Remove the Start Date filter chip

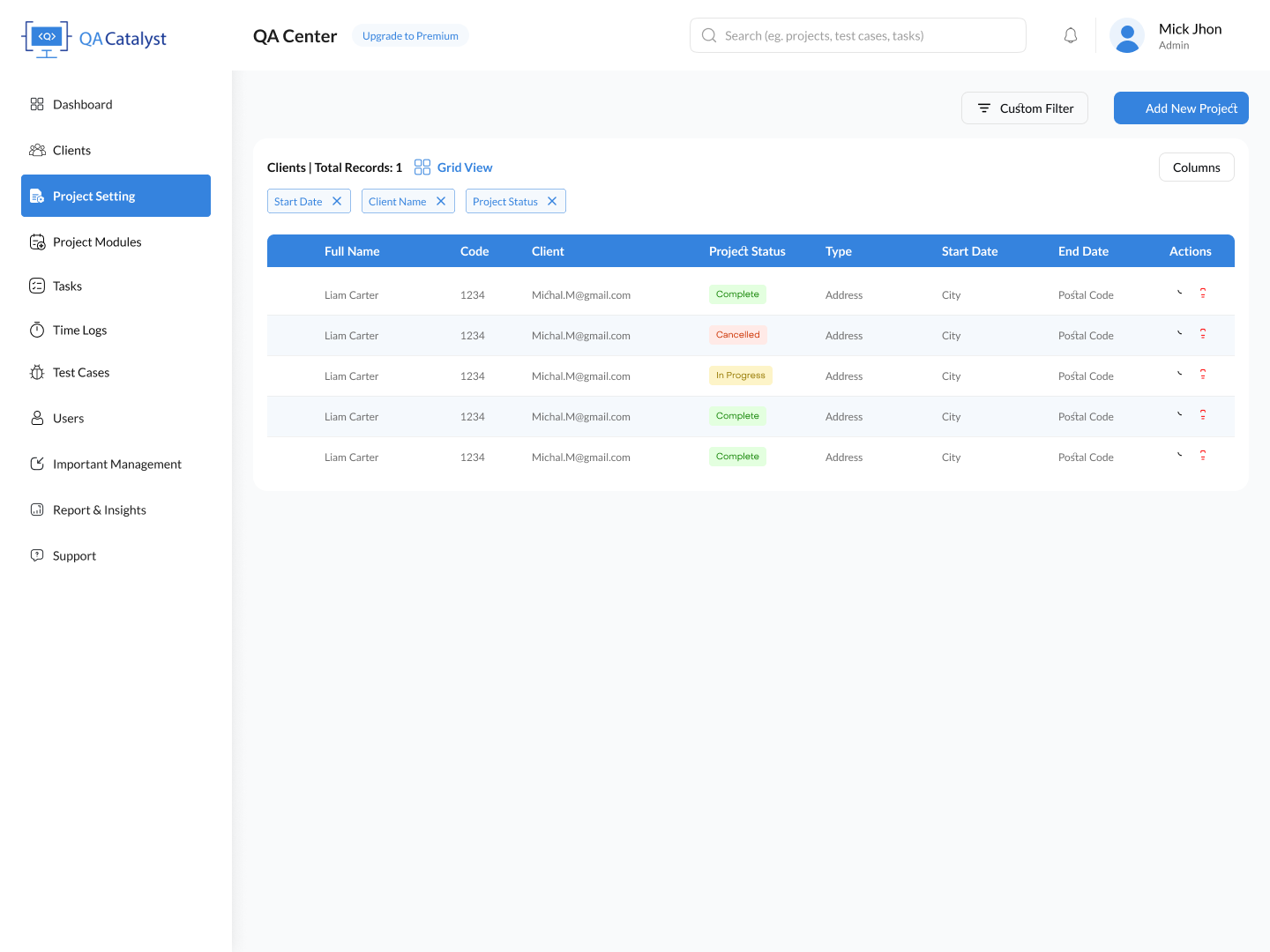coord(337,201)
